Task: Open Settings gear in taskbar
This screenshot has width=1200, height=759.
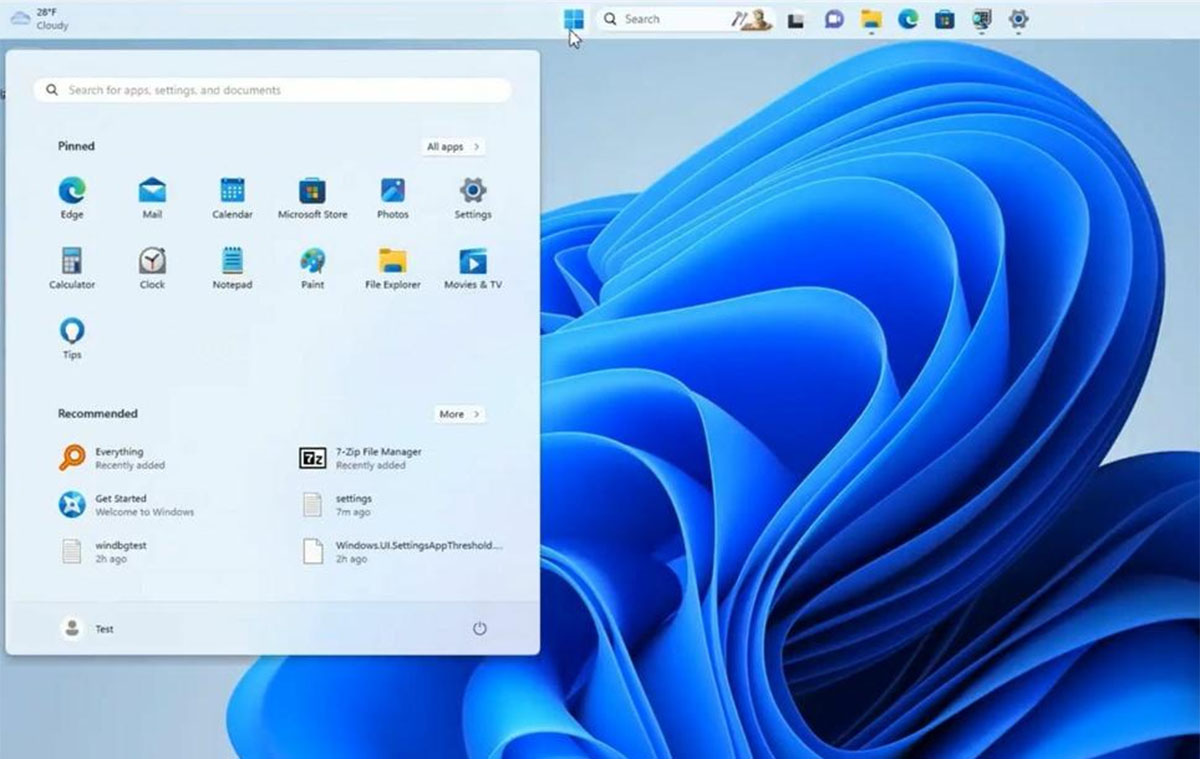Action: tap(1019, 19)
